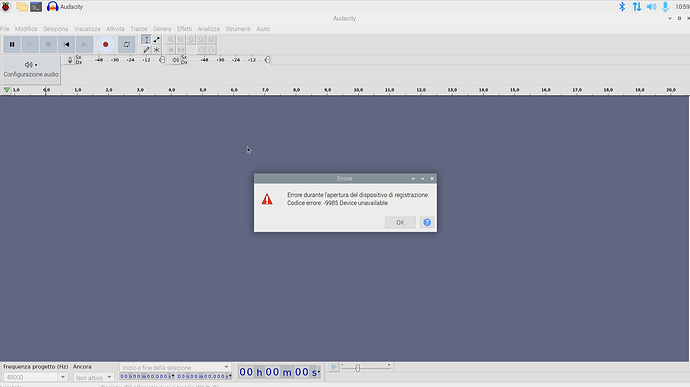Launch the terminal from the taskbar
Image resolution: width=690 pixels, height=387 pixels.
point(36,7)
